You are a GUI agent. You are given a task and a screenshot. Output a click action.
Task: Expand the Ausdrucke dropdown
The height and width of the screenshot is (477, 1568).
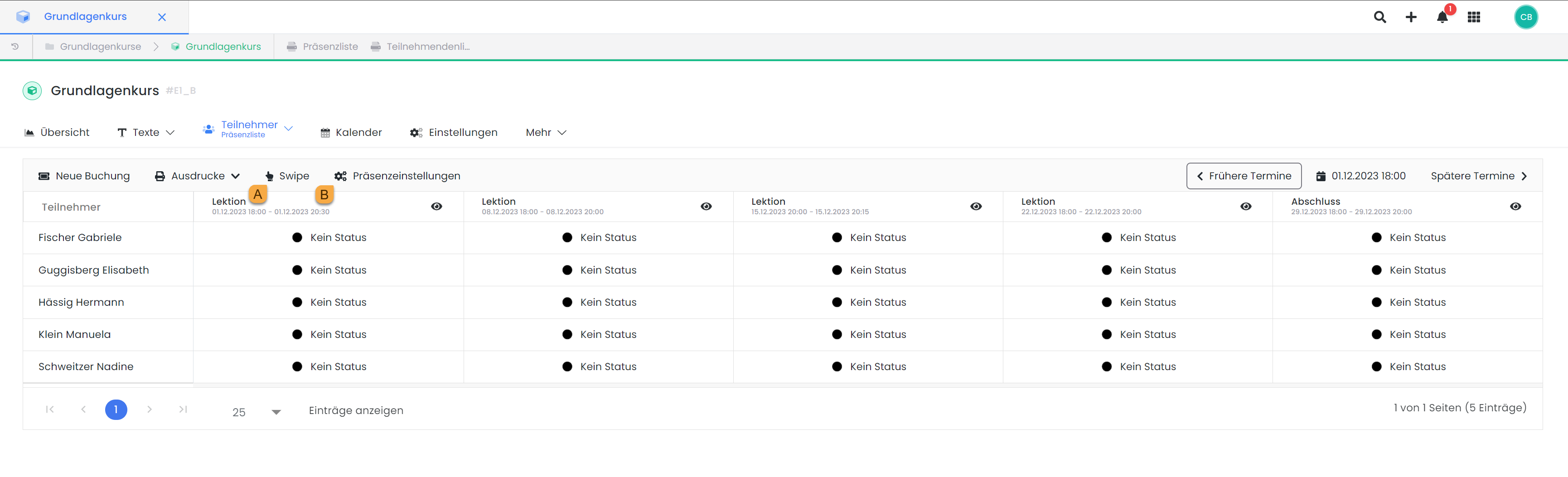(197, 177)
